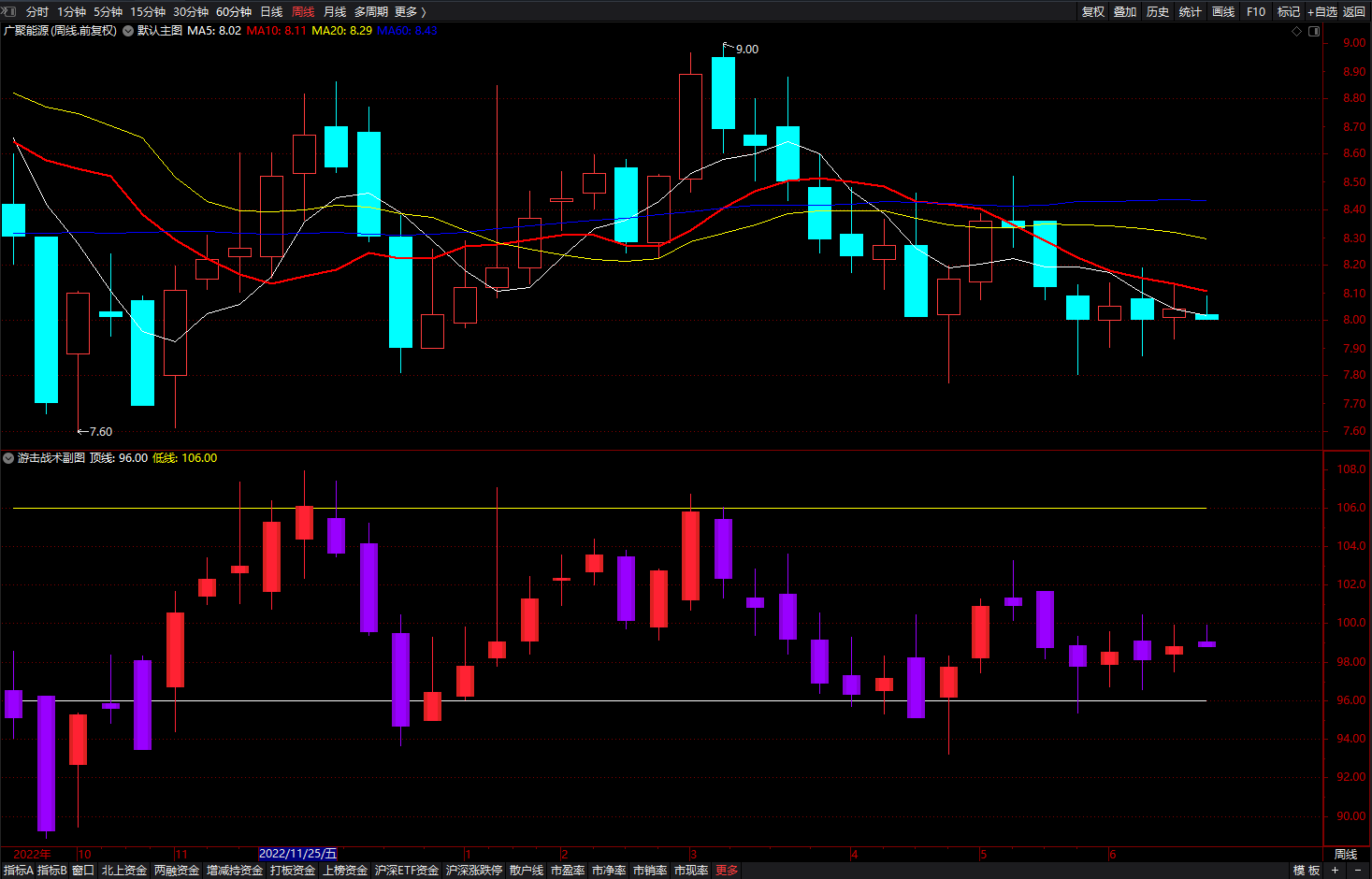Zoom out using the minus button
This screenshot has height=879, width=1372.
[1358, 870]
